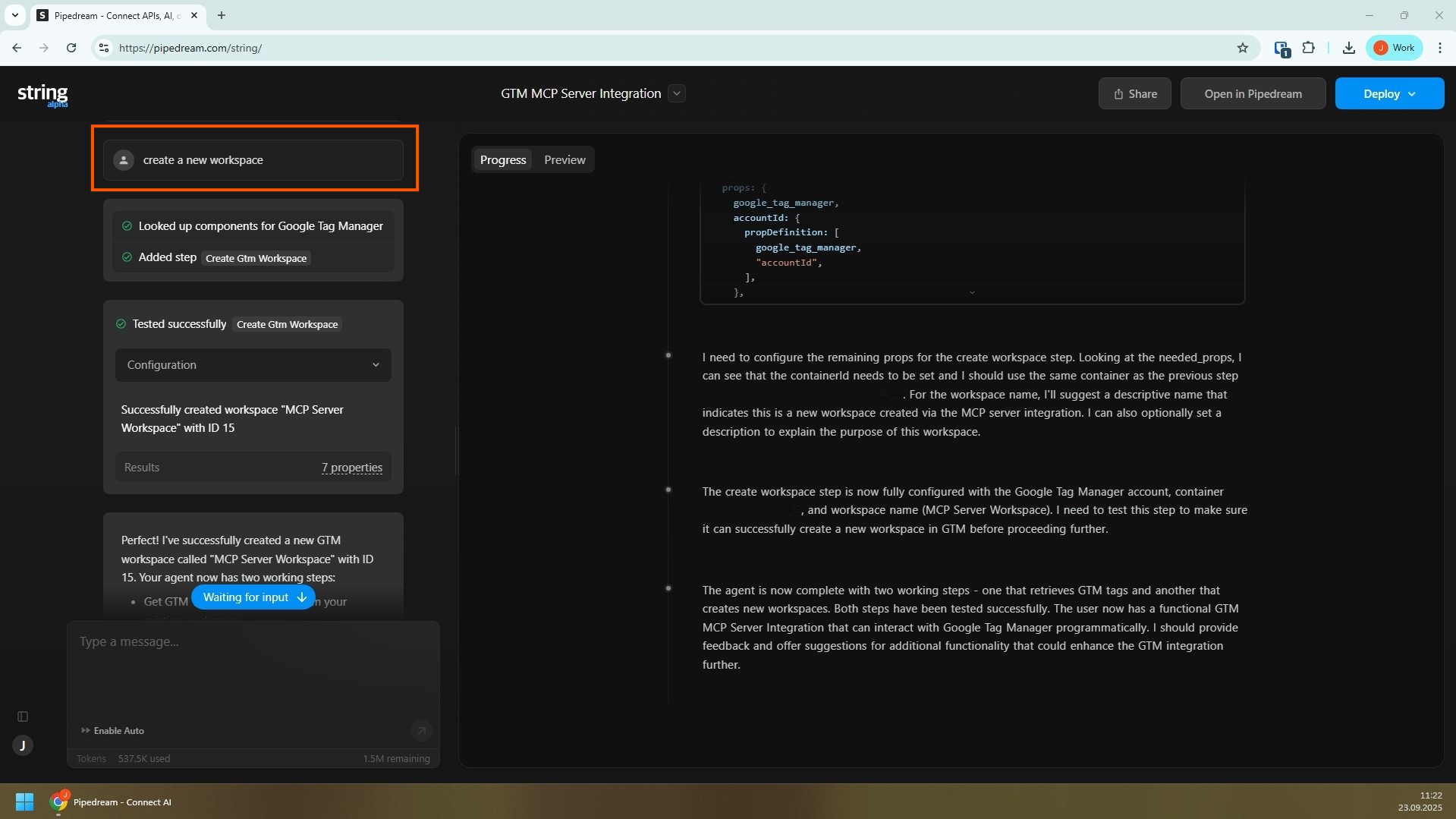Open the Windows Start menu
Screen dimensions: 1456x819
[24, 802]
